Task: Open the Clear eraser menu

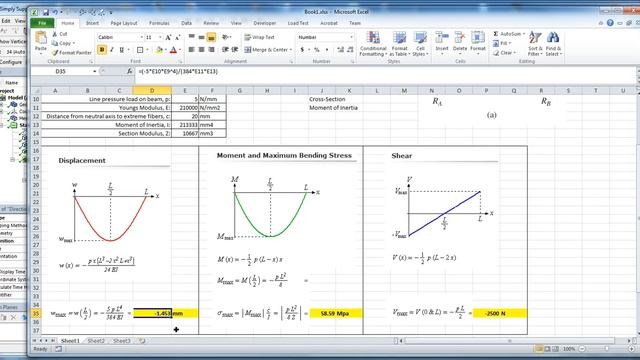Action: click(x=504, y=53)
